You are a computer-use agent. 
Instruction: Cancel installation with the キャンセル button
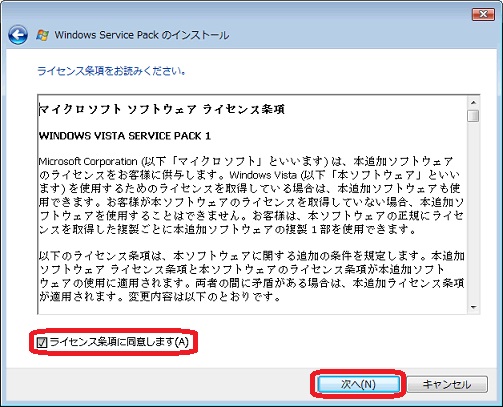point(447,384)
